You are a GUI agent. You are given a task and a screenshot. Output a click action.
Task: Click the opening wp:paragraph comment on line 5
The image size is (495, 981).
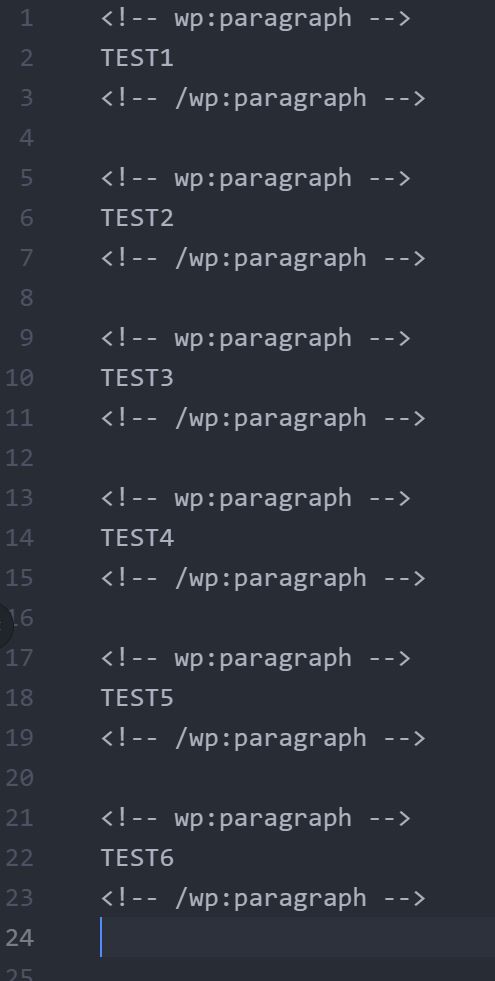pyautogui.click(x=256, y=179)
